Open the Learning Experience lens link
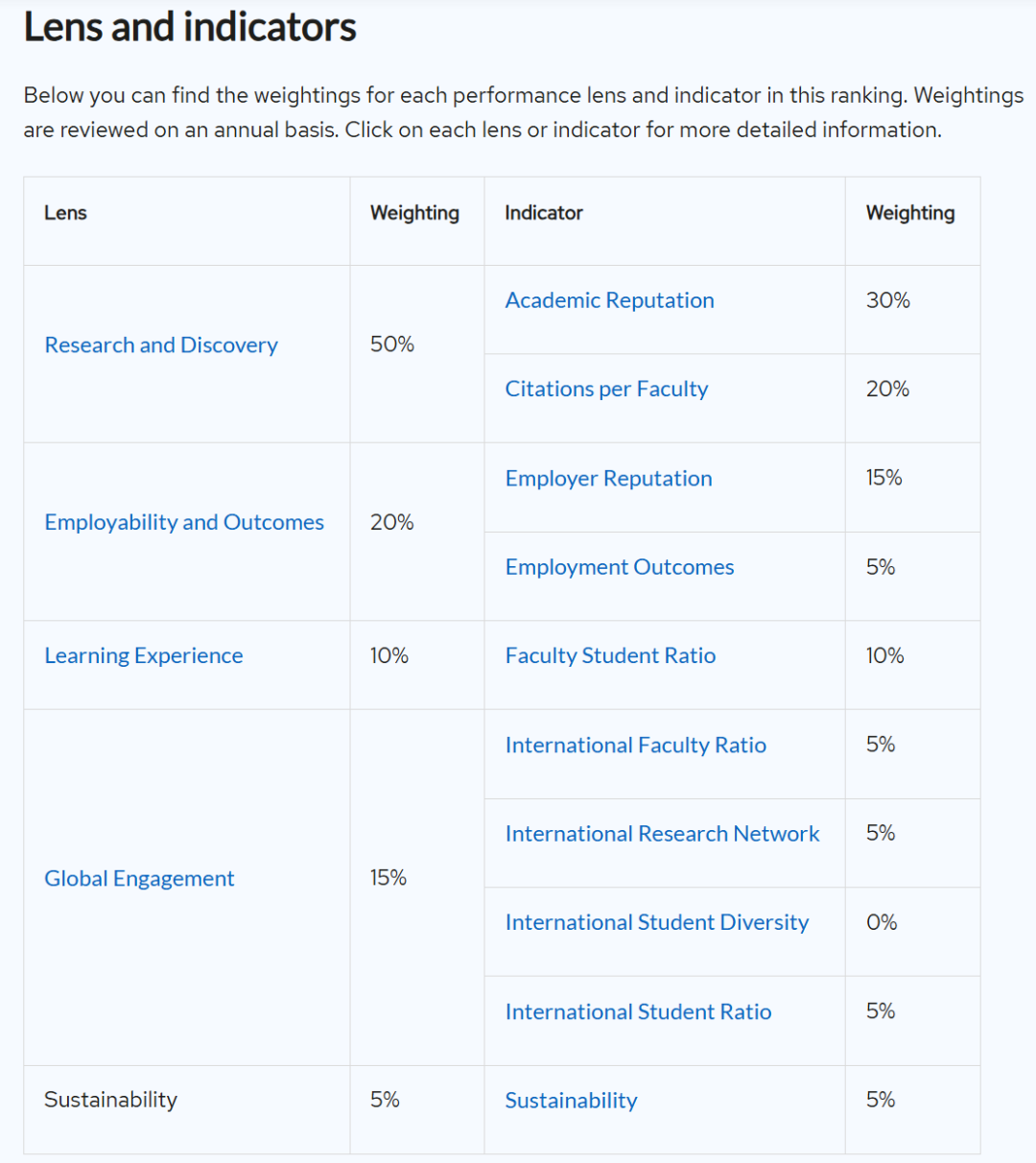The height and width of the screenshot is (1163, 1036). point(144,656)
